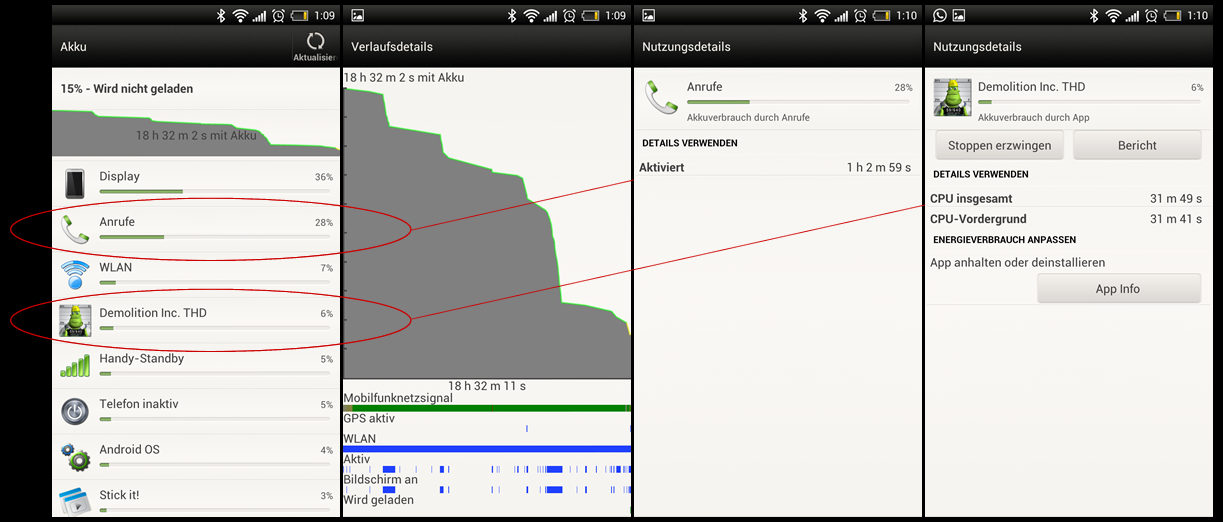Tap the Aktiviert label in Anrufe details

[662, 168]
